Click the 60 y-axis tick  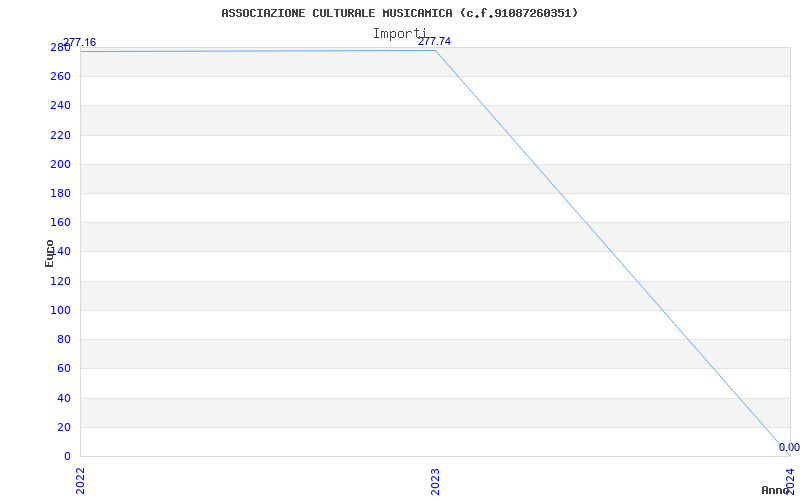tap(64, 368)
